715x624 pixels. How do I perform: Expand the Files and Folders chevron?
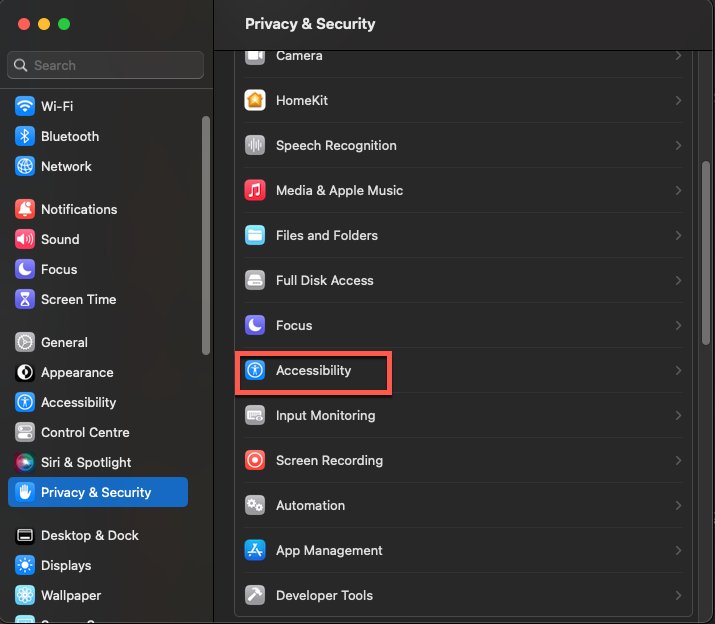(x=679, y=235)
